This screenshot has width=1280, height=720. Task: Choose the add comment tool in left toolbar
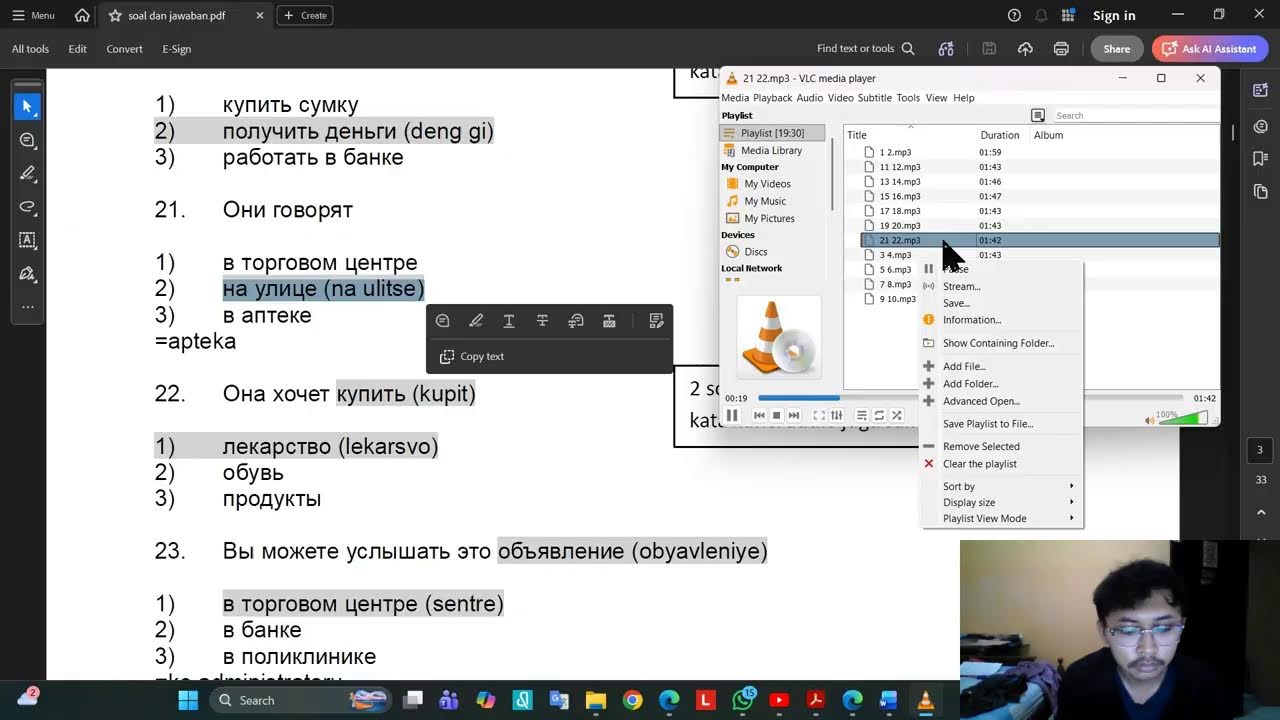(x=27, y=140)
